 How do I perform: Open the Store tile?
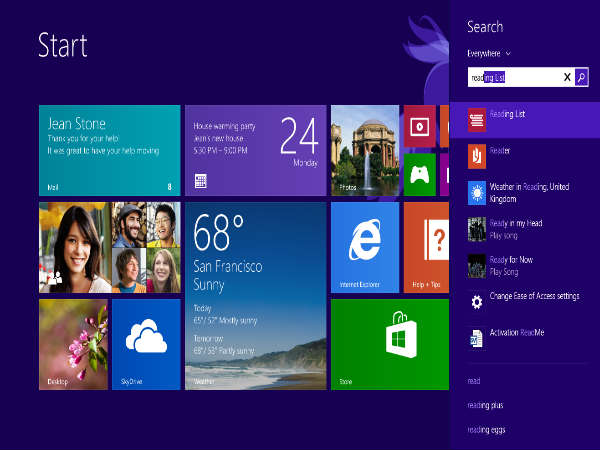[x=390, y=343]
